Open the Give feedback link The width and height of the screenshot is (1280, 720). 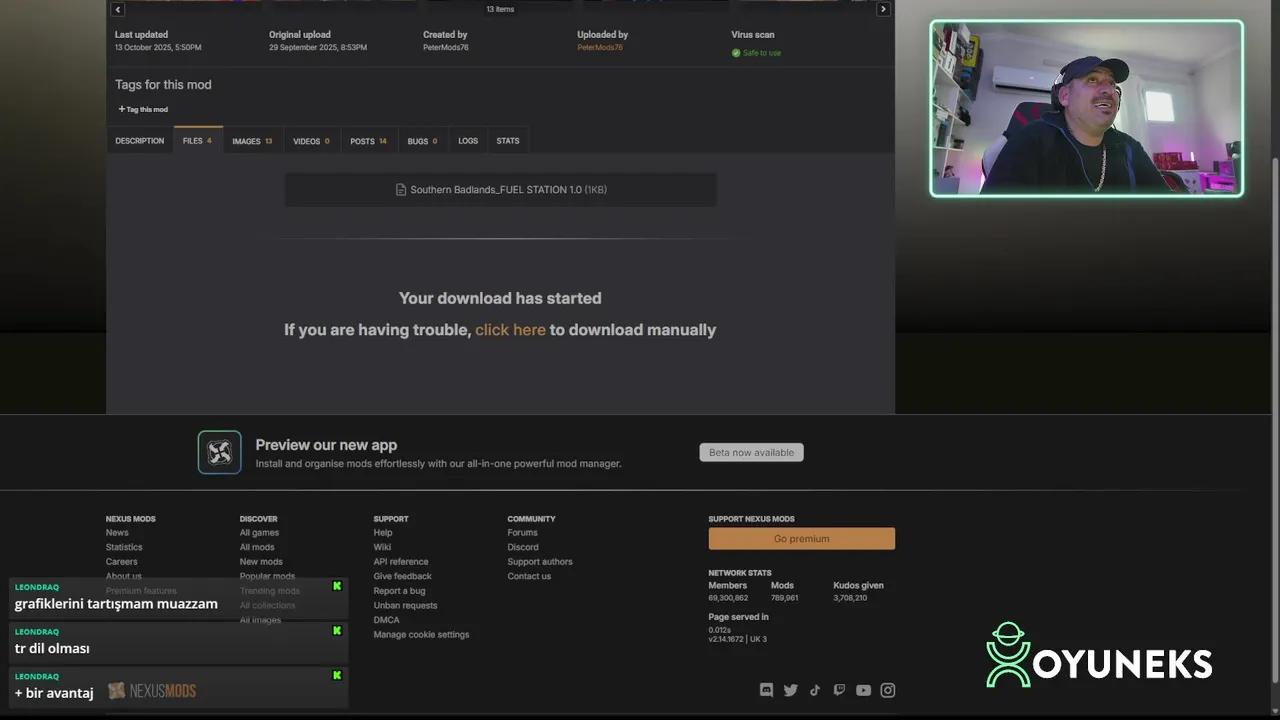(403, 576)
